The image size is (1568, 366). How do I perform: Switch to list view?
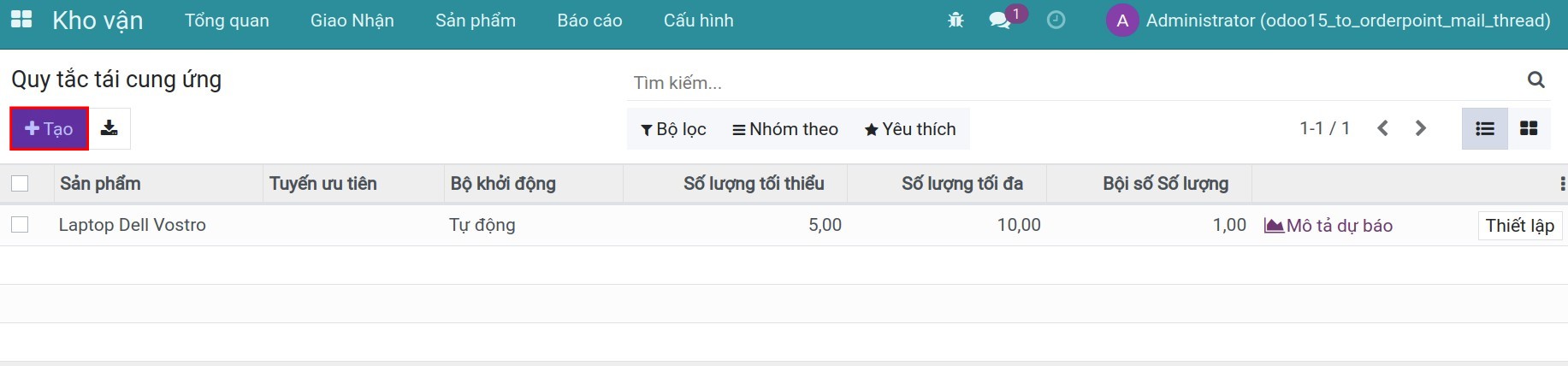[x=1485, y=128]
